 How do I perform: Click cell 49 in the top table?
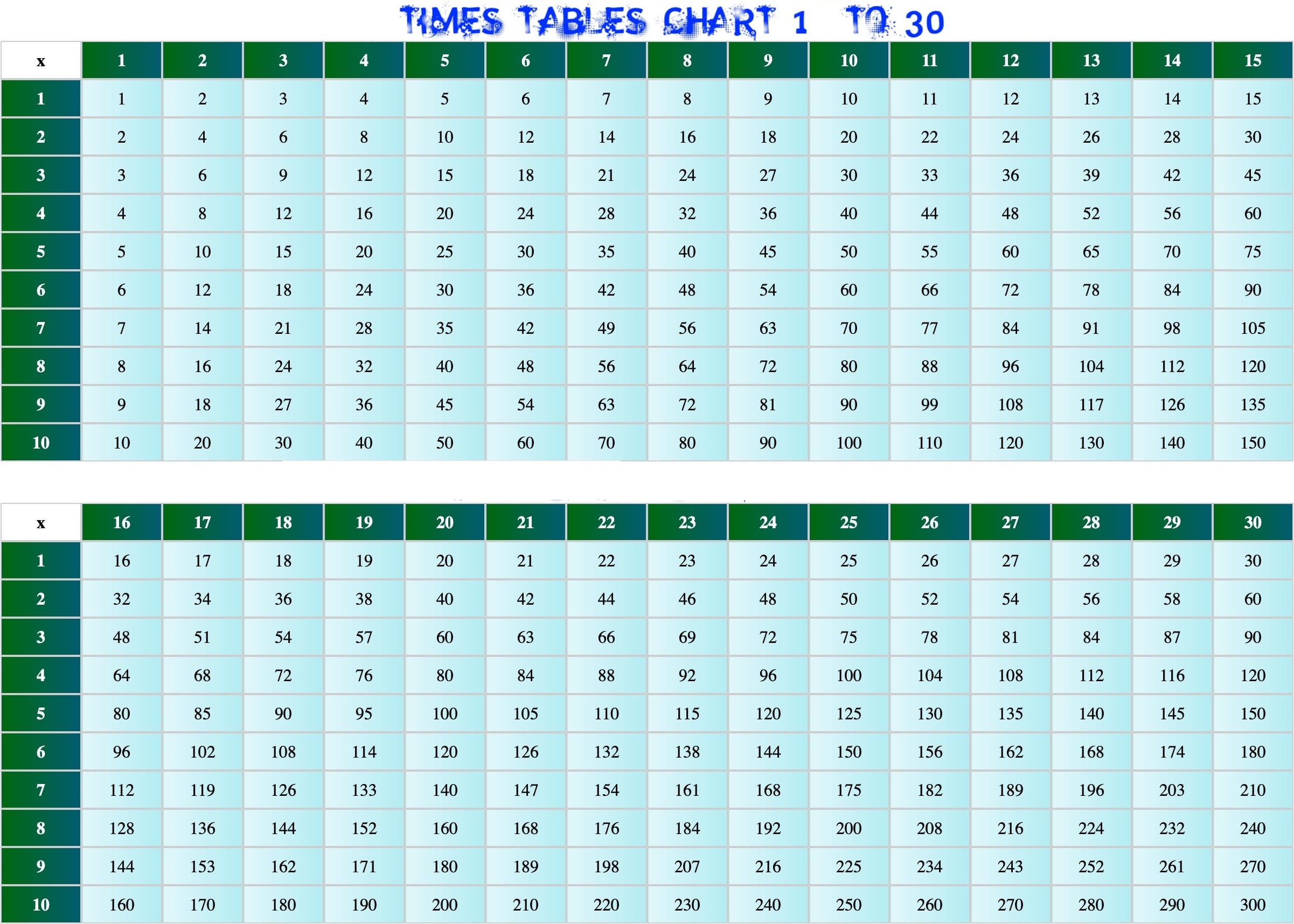[x=606, y=328]
